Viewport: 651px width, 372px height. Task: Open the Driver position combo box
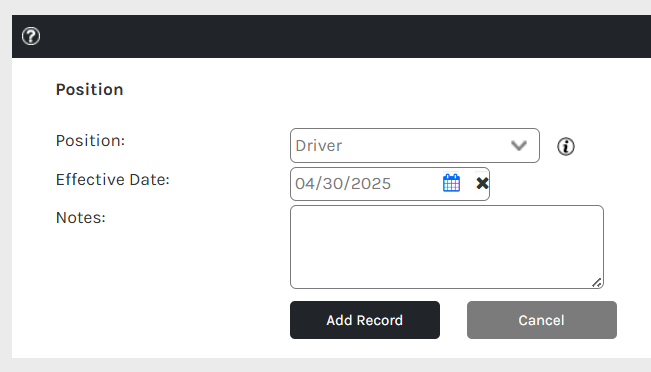415,145
